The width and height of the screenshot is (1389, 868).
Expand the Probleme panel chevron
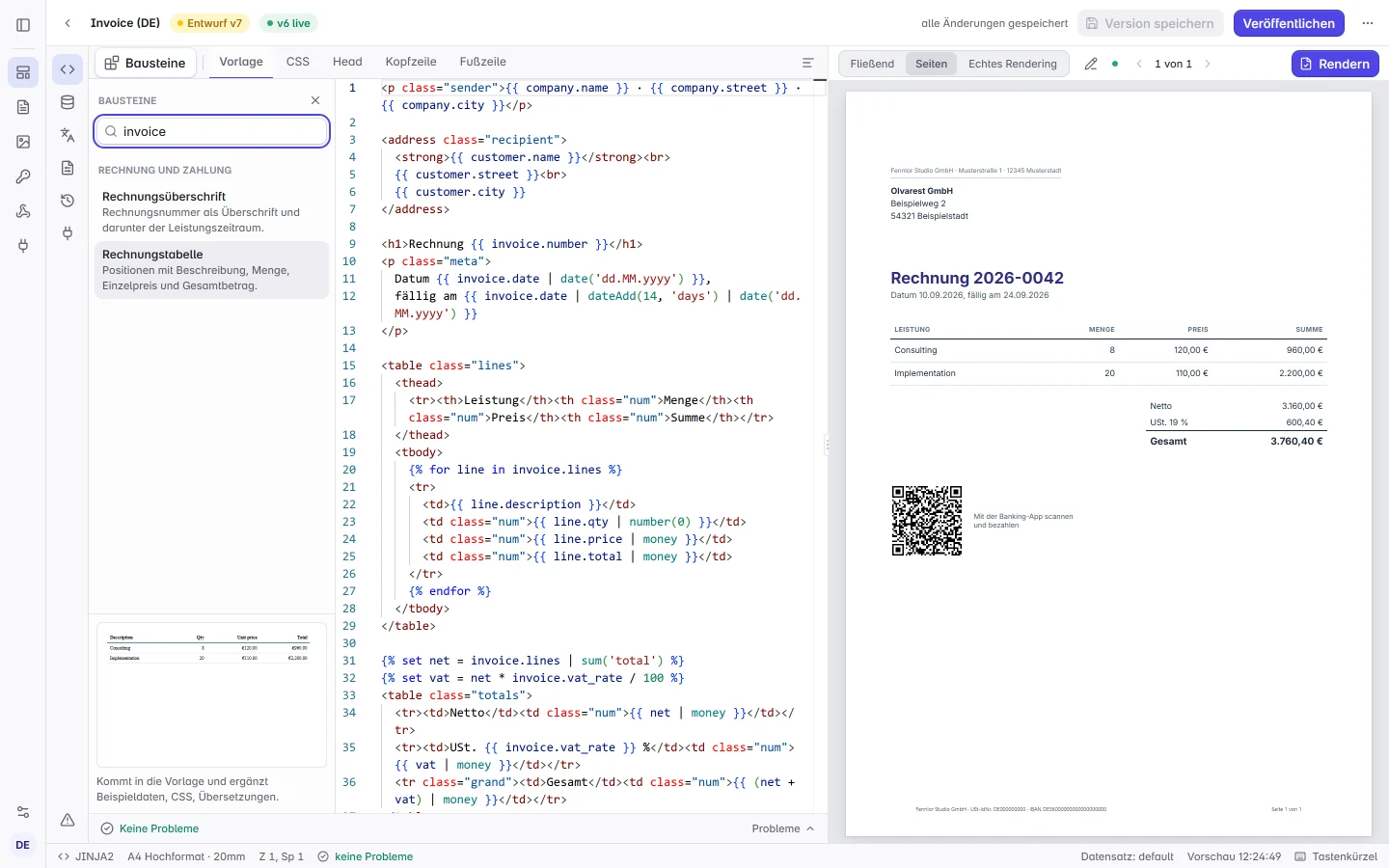tap(810, 828)
